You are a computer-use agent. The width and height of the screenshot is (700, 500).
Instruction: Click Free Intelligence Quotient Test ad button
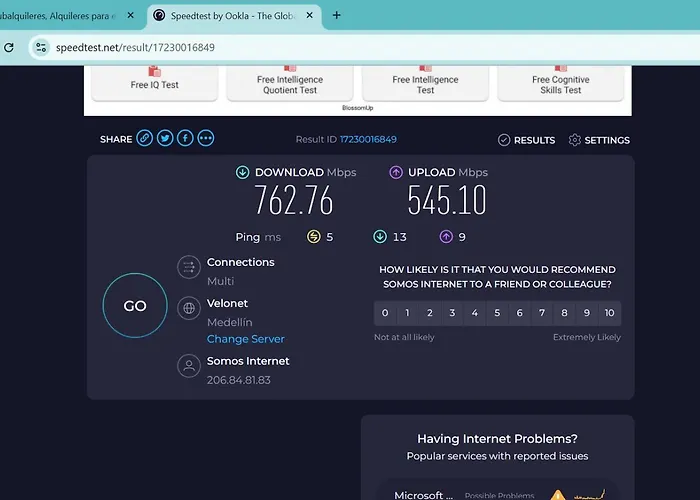point(290,83)
